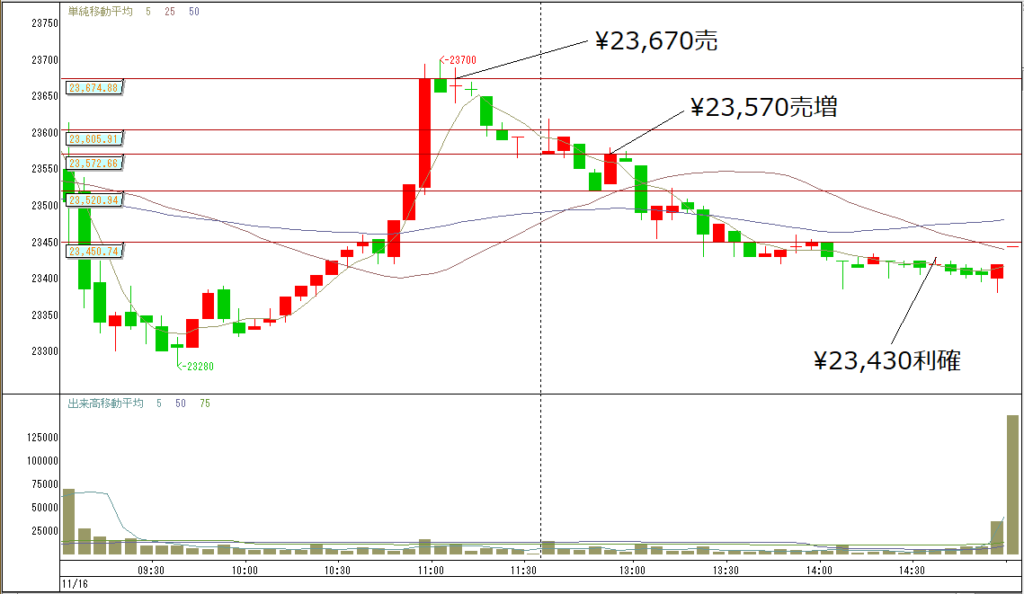Select the 23,450.74 price line label
Screen dimensions: 1024x594
coord(94,251)
